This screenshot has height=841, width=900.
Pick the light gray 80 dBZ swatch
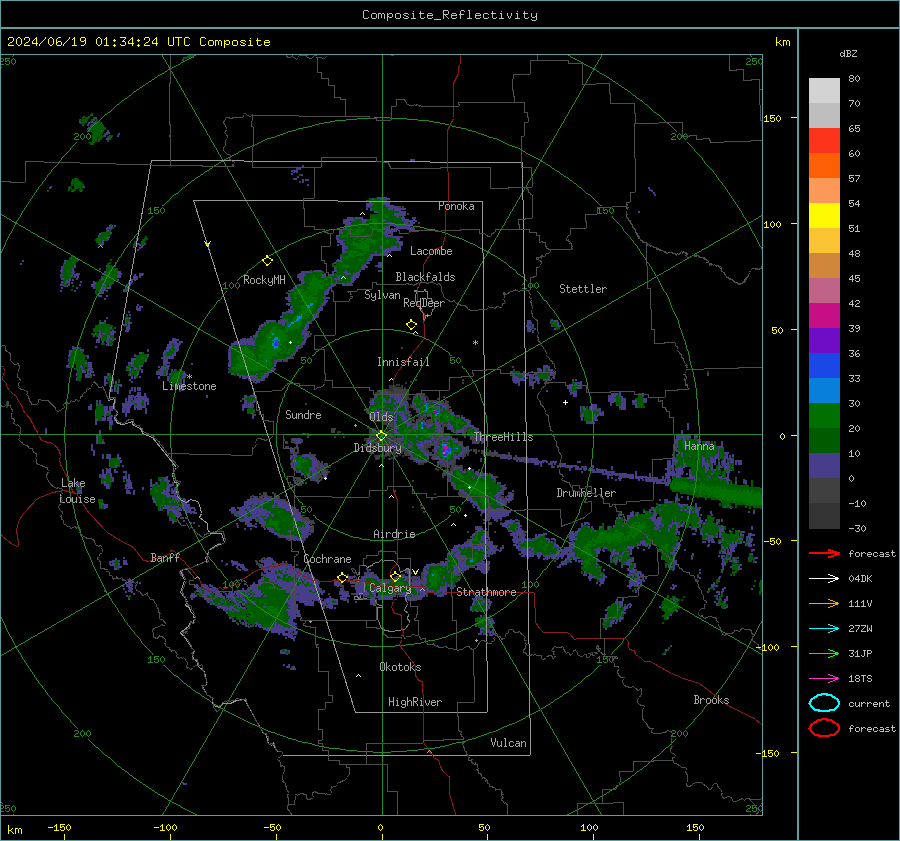coord(824,90)
